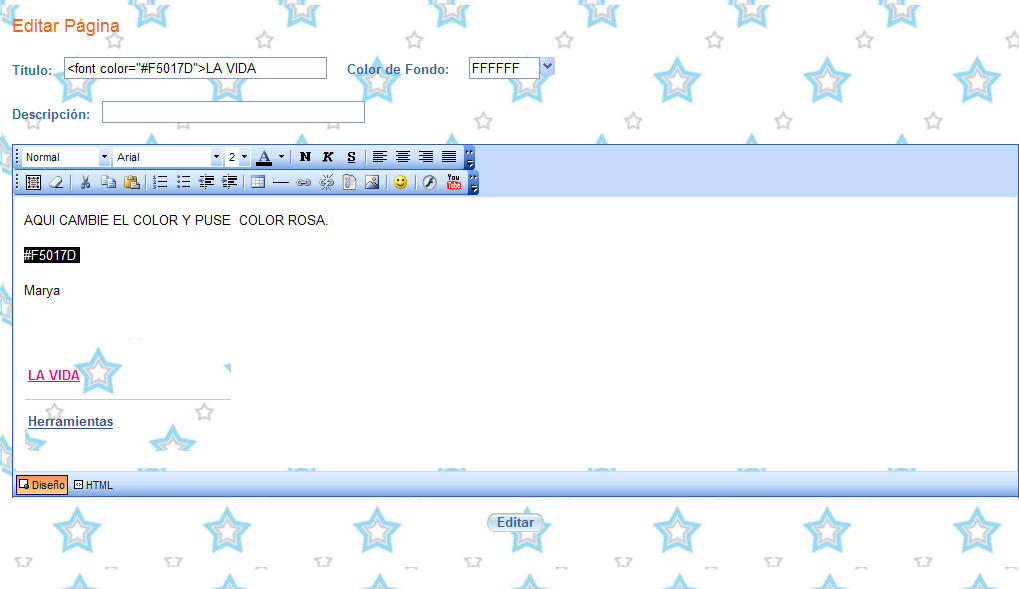Screen dimensions: 1019x589
Task: Switch to the Diseño tab
Action: [x=42, y=485]
